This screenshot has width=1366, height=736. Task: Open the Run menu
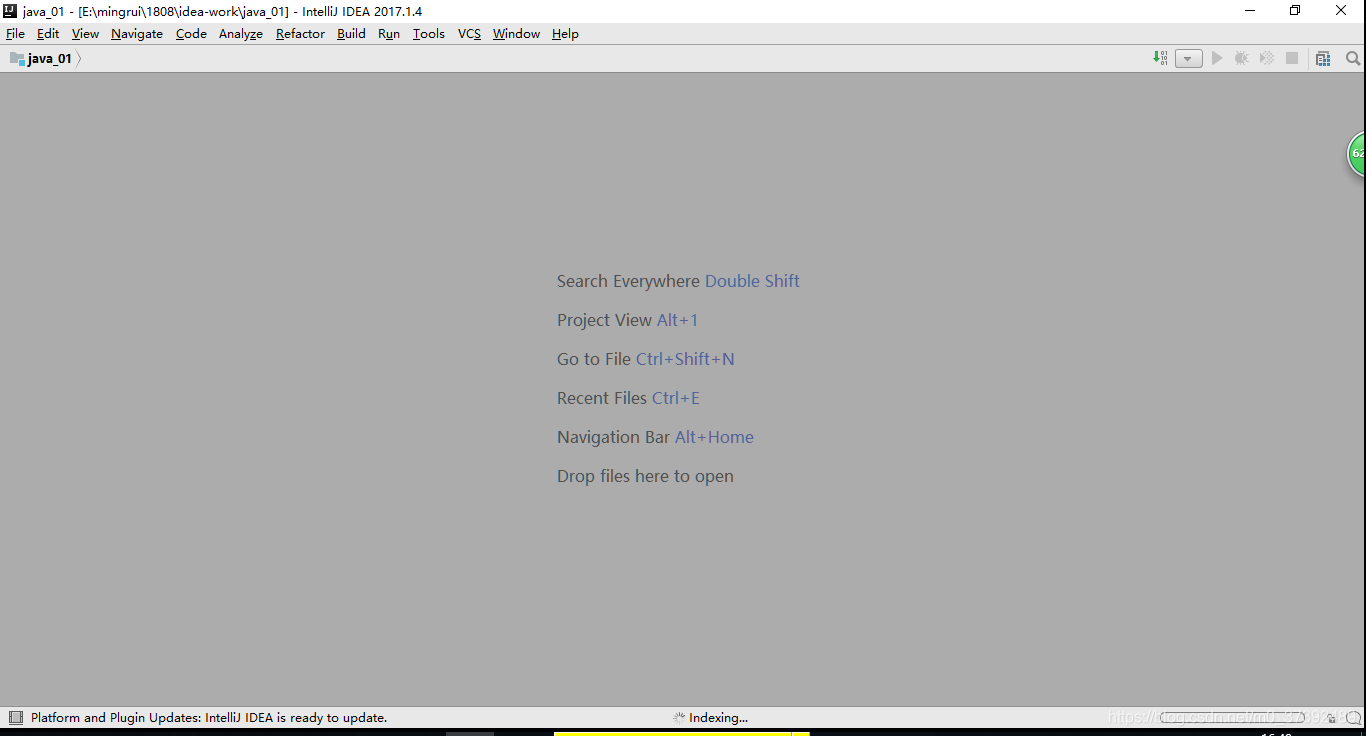click(389, 33)
